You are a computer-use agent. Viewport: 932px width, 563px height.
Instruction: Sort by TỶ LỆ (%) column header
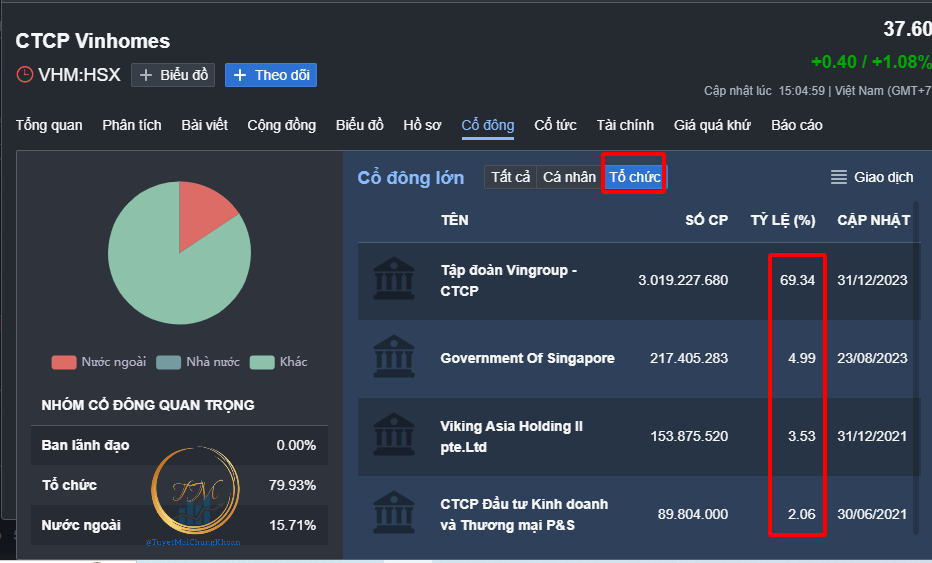tap(783, 220)
